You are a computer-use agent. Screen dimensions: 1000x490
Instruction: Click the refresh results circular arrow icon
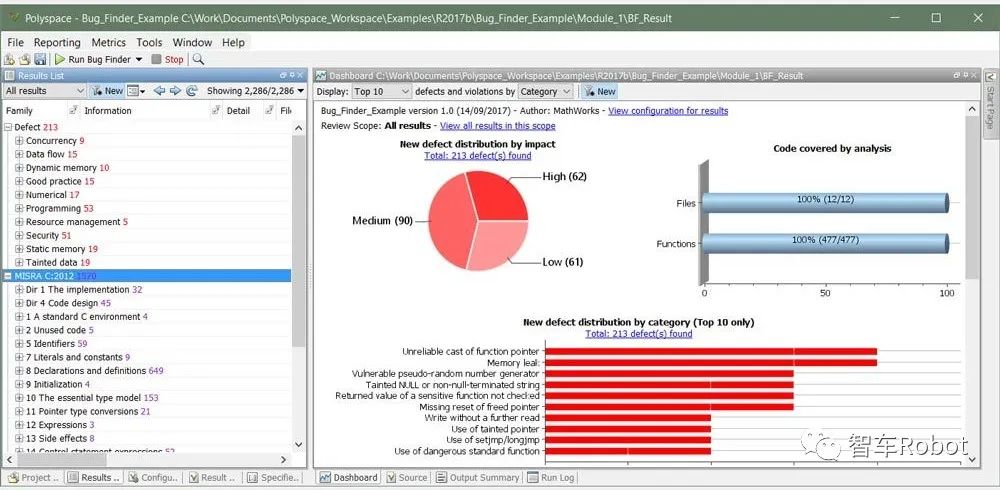pyautogui.click(x=191, y=91)
